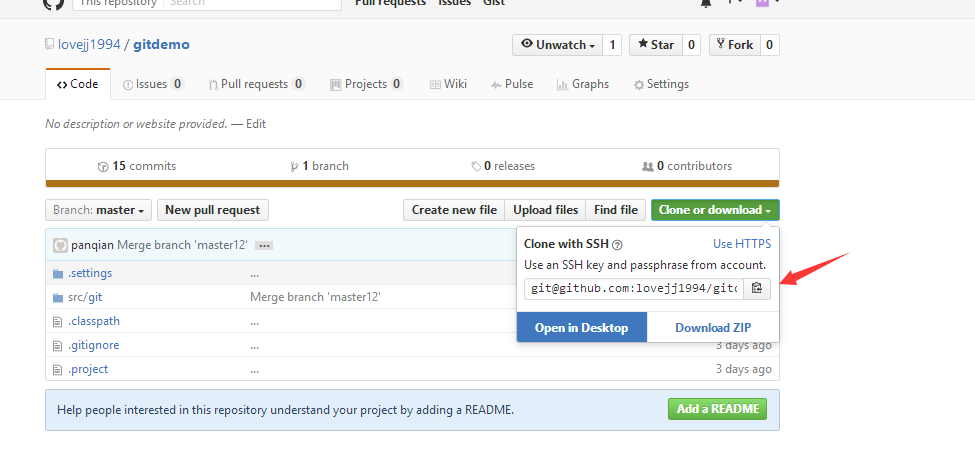View the Pulse tab

point(512,84)
